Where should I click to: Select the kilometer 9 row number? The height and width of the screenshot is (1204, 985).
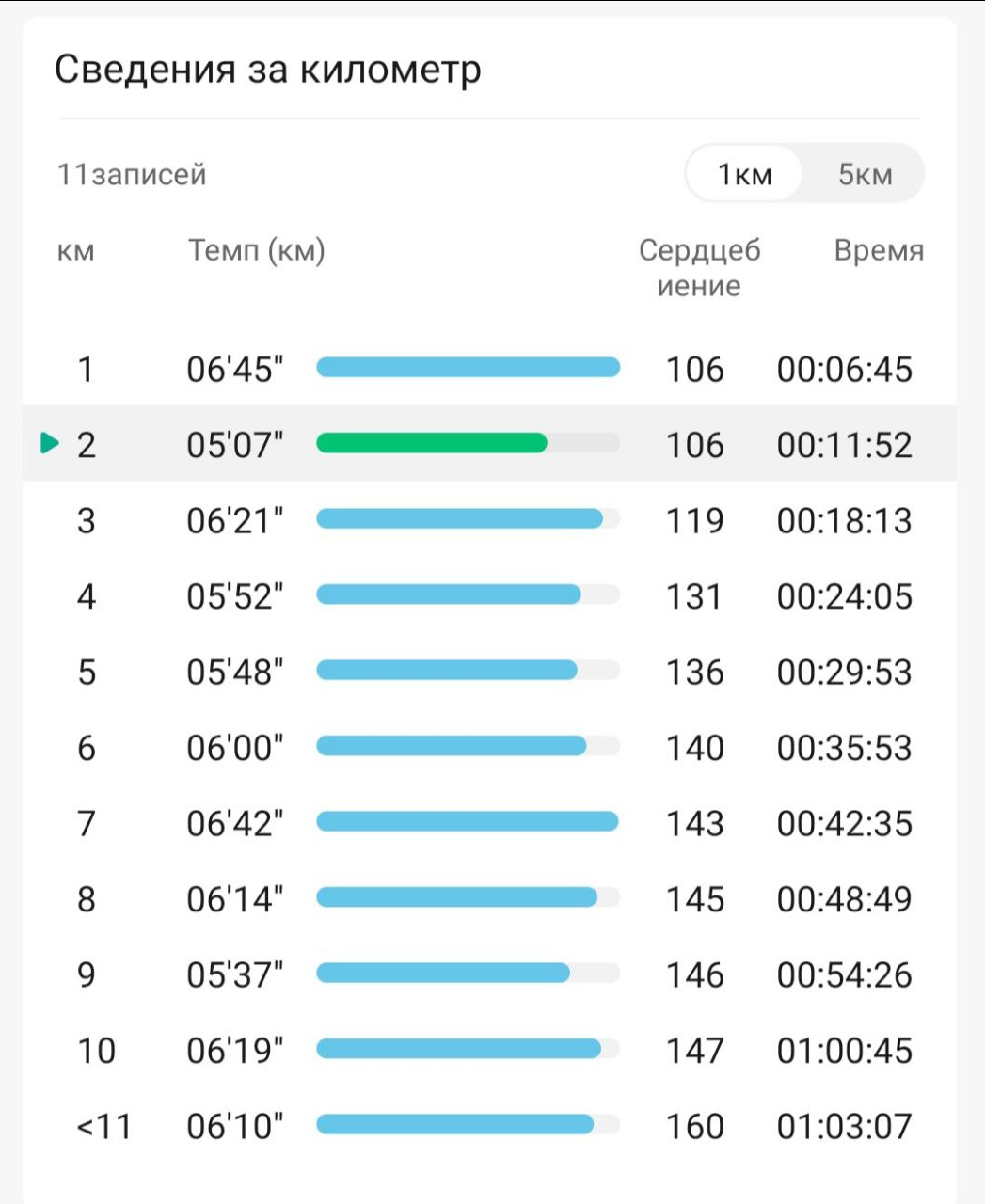point(86,974)
